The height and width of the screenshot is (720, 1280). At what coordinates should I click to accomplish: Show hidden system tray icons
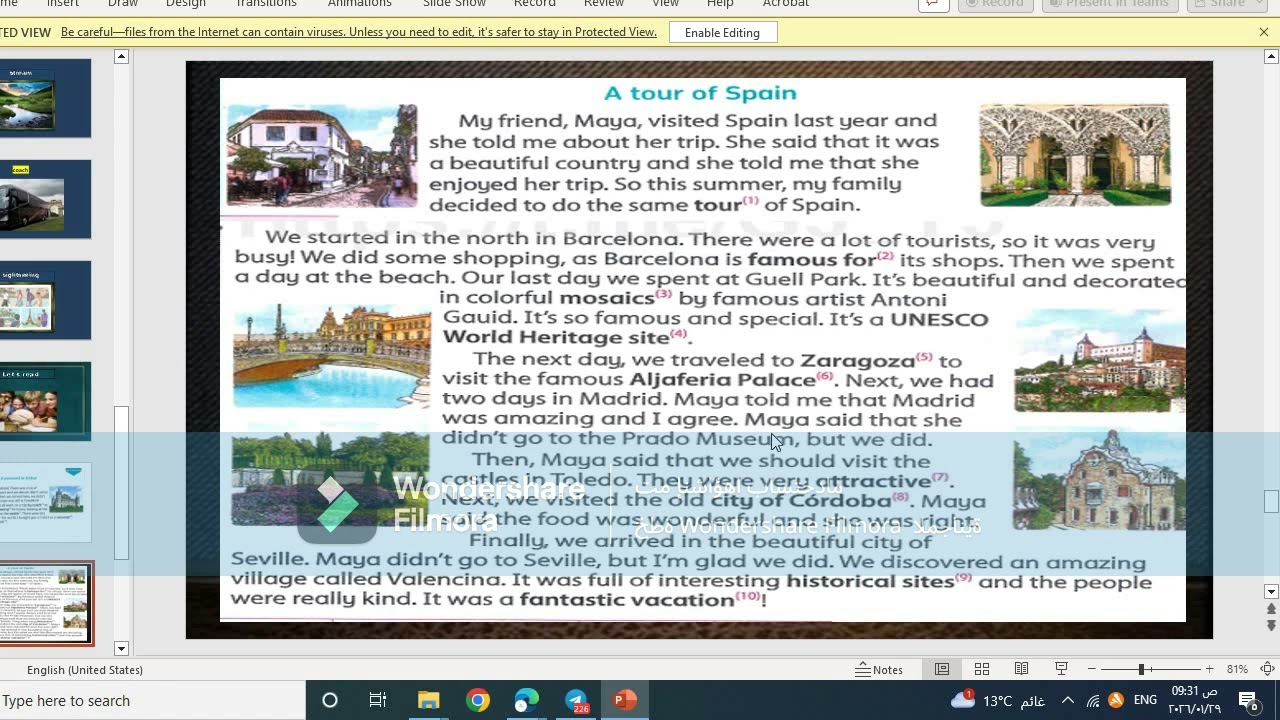pyautogui.click(x=1068, y=700)
